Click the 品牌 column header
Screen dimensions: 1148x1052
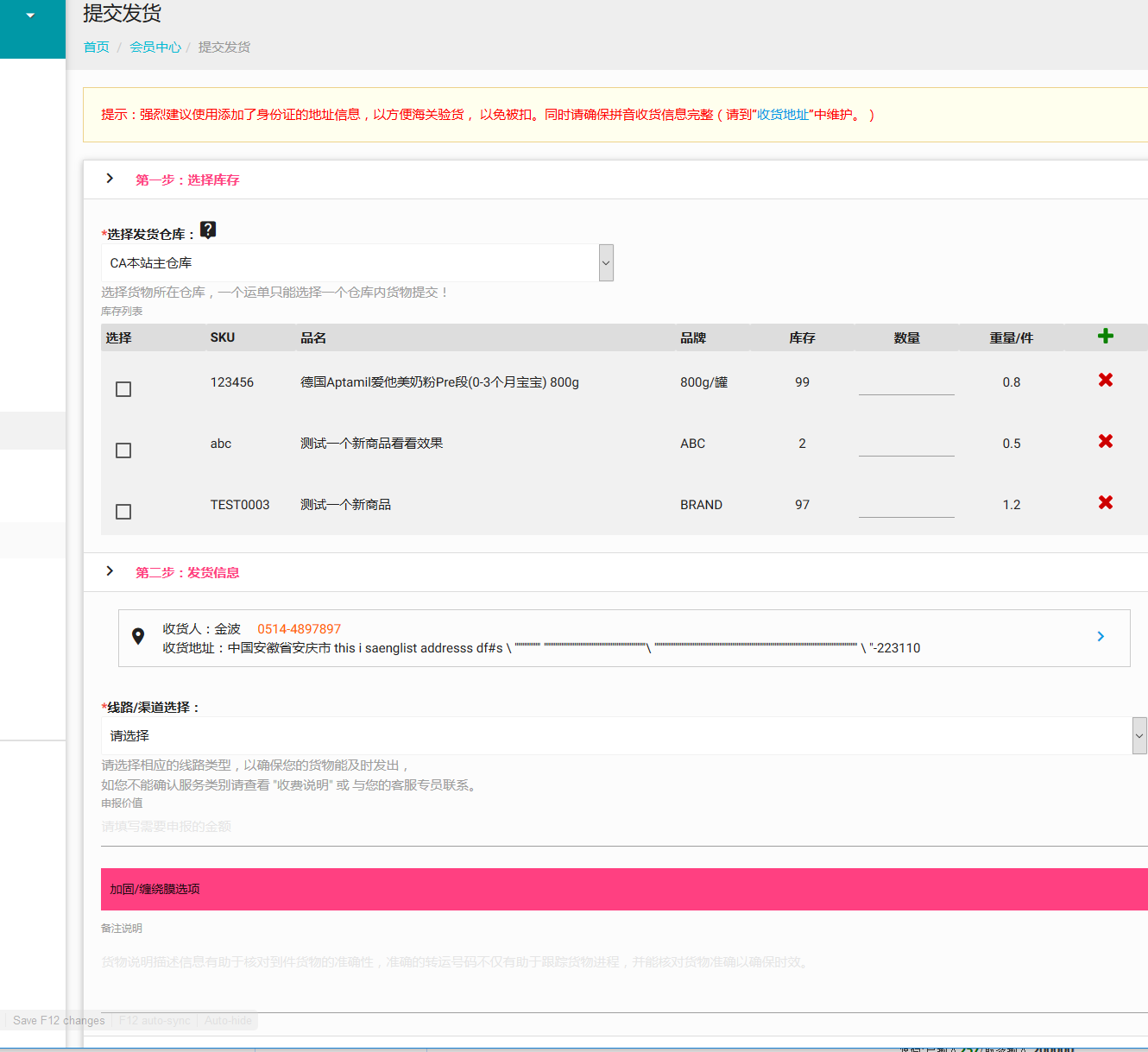coord(693,337)
